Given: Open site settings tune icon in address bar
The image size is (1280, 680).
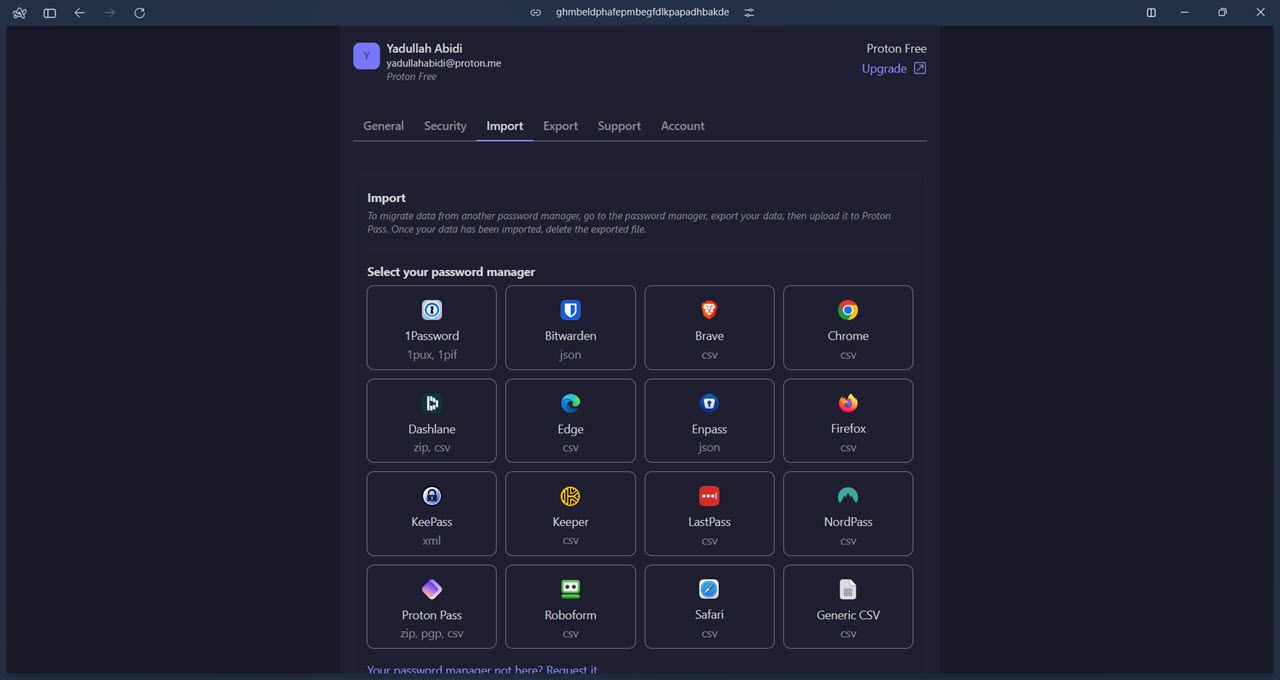Looking at the screenshot, I should pos(749,13).
